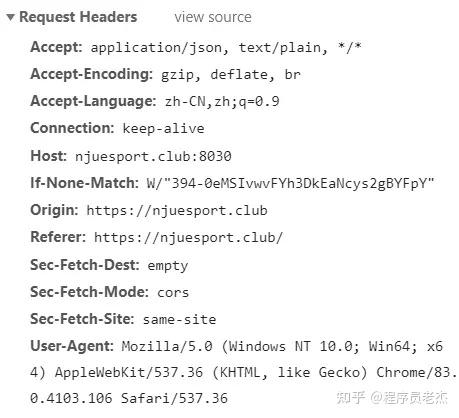The height and width of the screenshot is (418, 459).
Task: Click the Zhihu watermark text
Action: pyautogui.click(x=392, y=398)
